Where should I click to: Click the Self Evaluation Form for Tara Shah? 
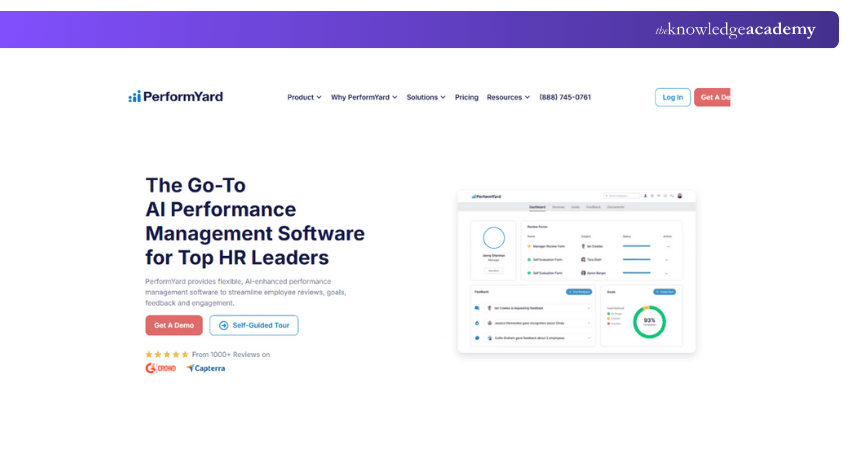click(x=548, y=260)
